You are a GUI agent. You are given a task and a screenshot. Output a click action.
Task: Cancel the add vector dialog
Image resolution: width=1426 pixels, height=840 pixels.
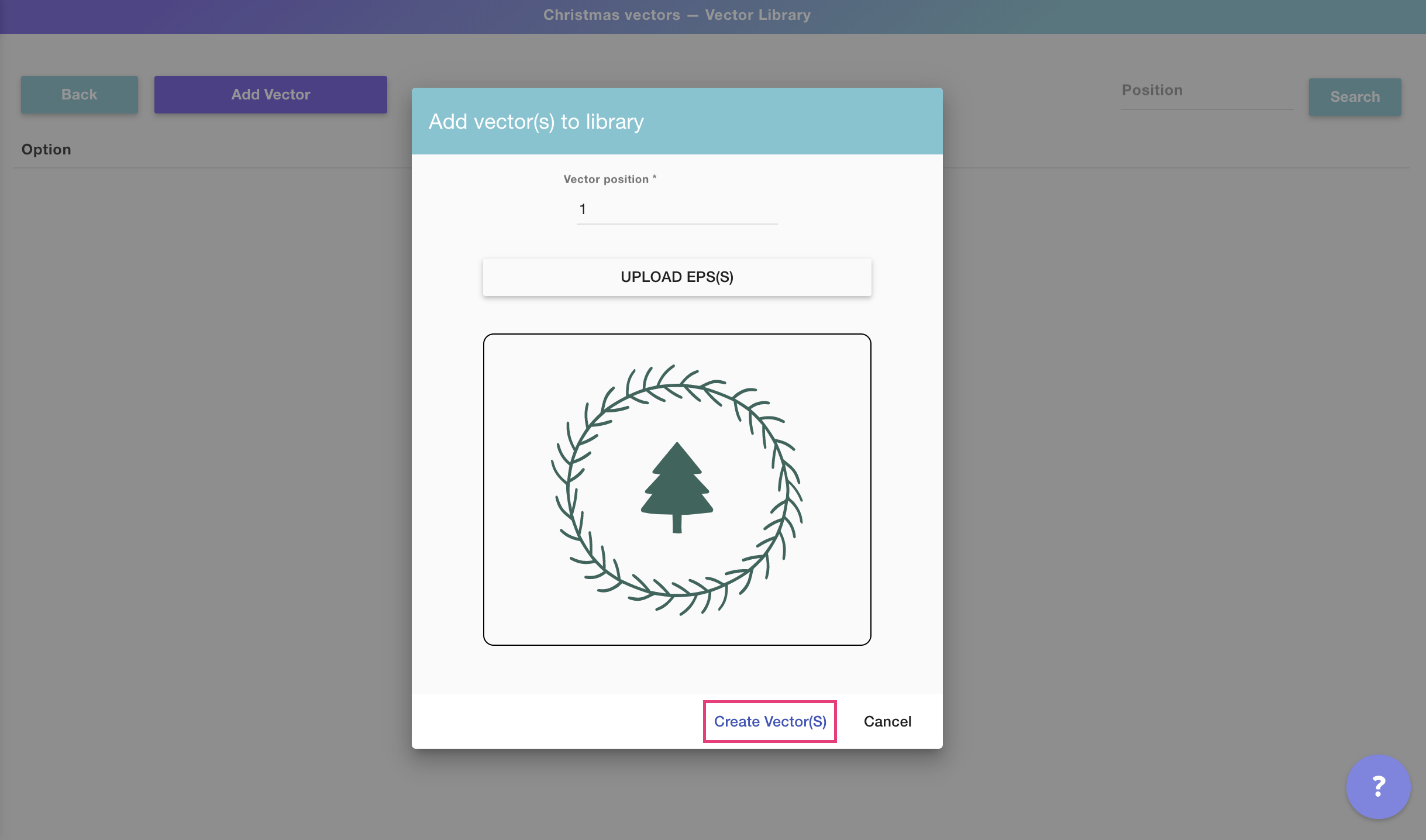pyautogui.click(x=887, y=721)
